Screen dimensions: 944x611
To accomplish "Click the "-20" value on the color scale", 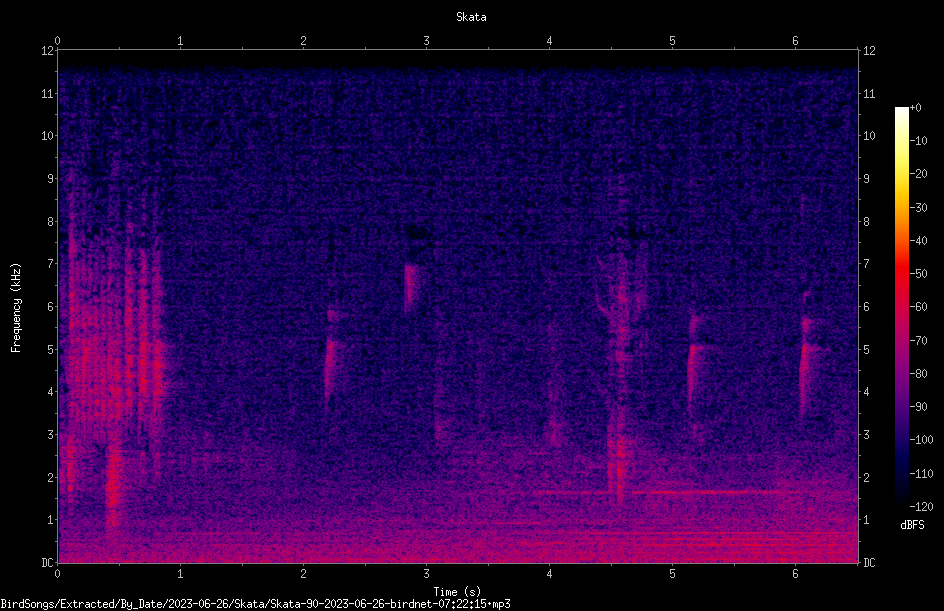I will point(918,174).
